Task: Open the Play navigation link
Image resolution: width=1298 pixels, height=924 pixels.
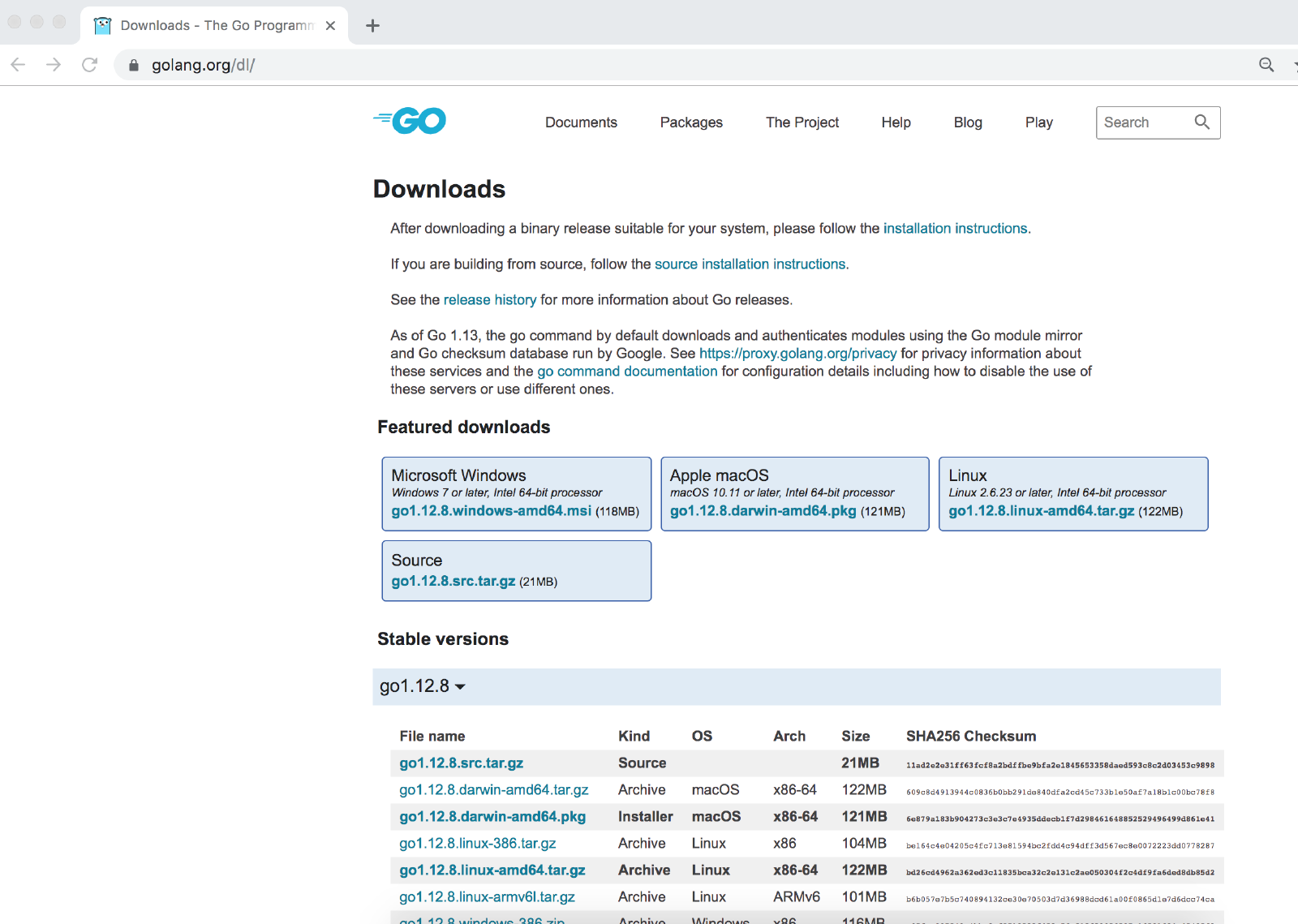Action: (1038, 122)
